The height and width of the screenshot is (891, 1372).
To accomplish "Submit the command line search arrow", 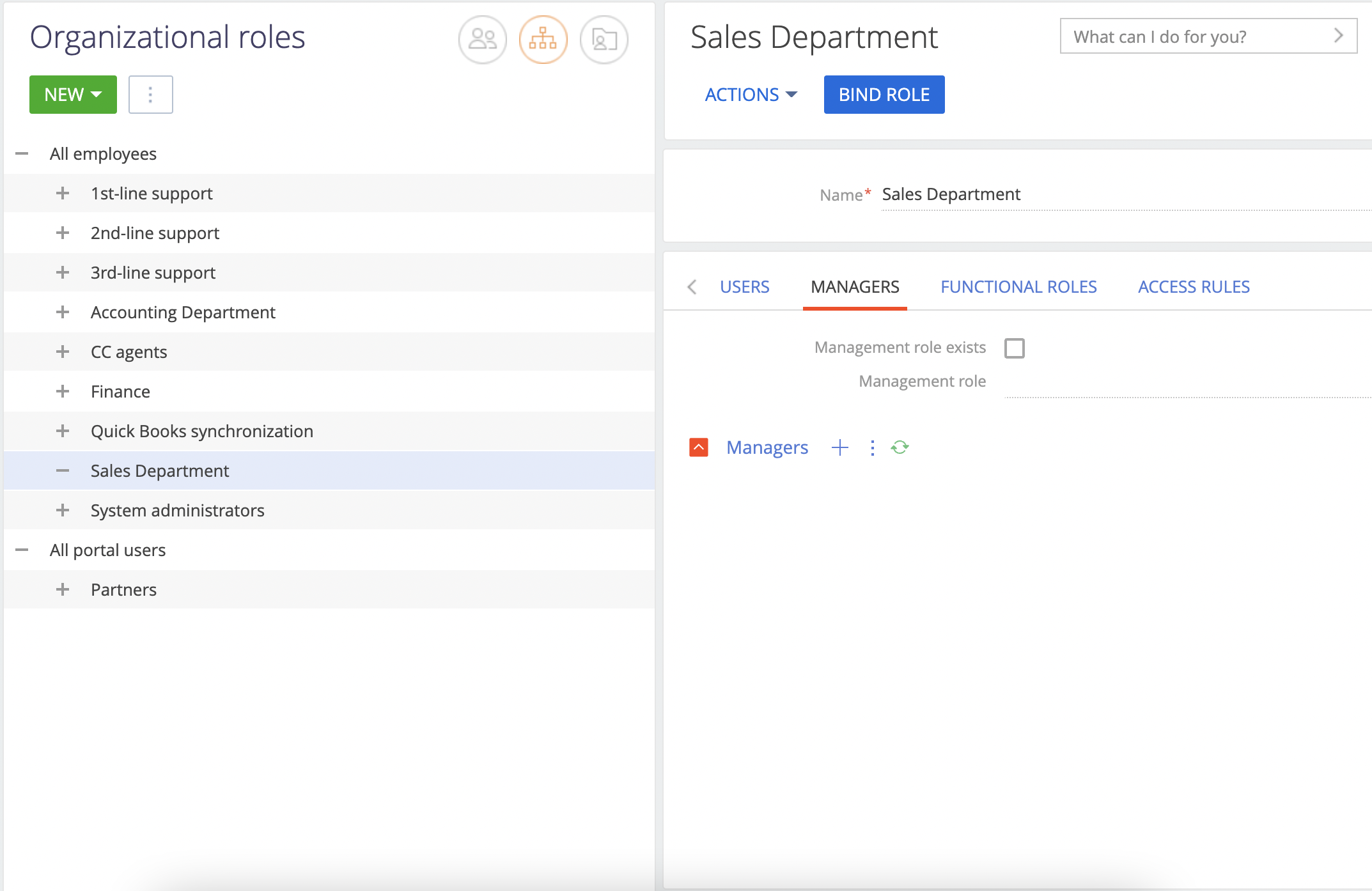I will 1339,36.
